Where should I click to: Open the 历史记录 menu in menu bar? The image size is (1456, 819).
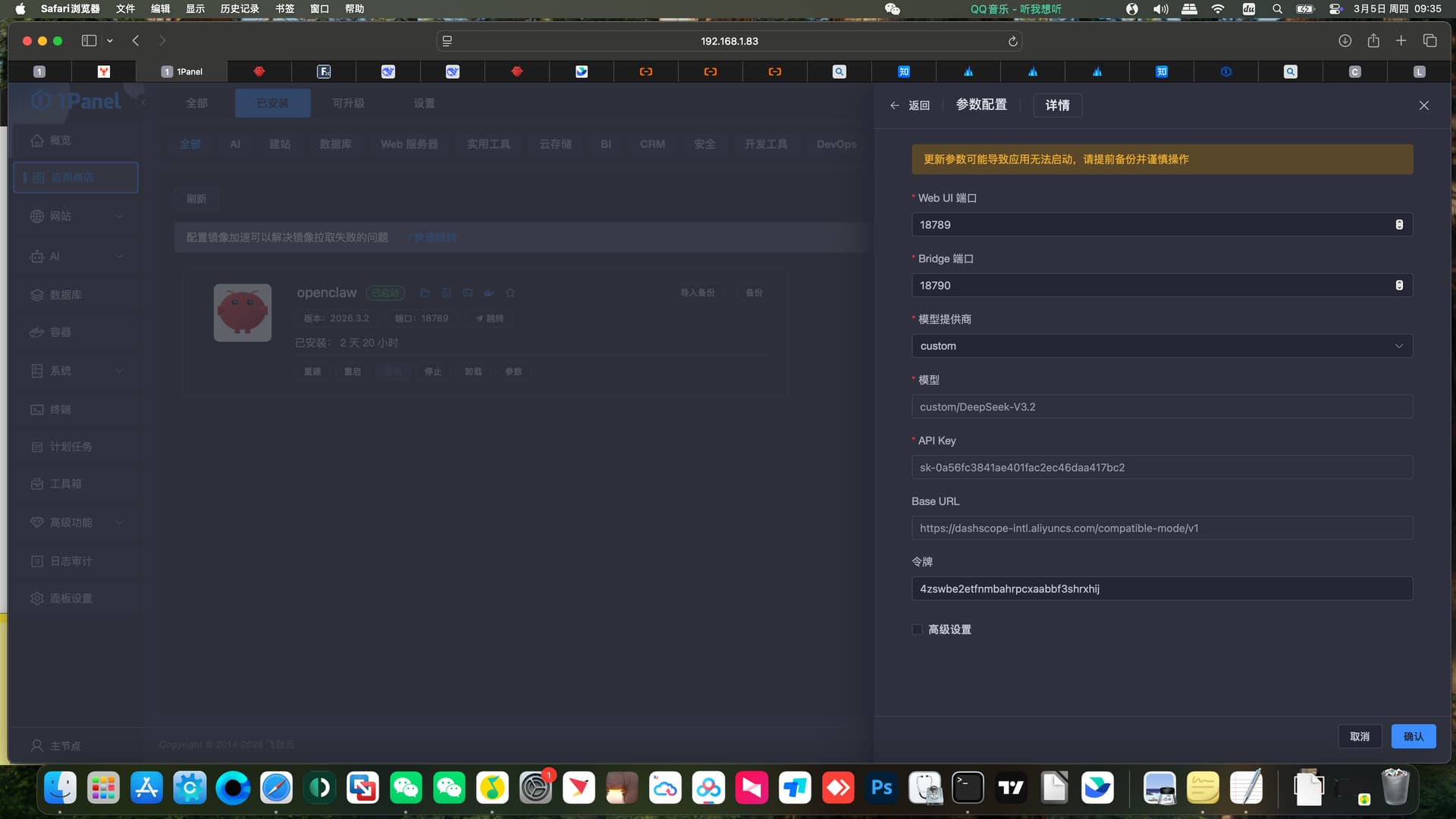pyautogui.click(x=240, y=9)
